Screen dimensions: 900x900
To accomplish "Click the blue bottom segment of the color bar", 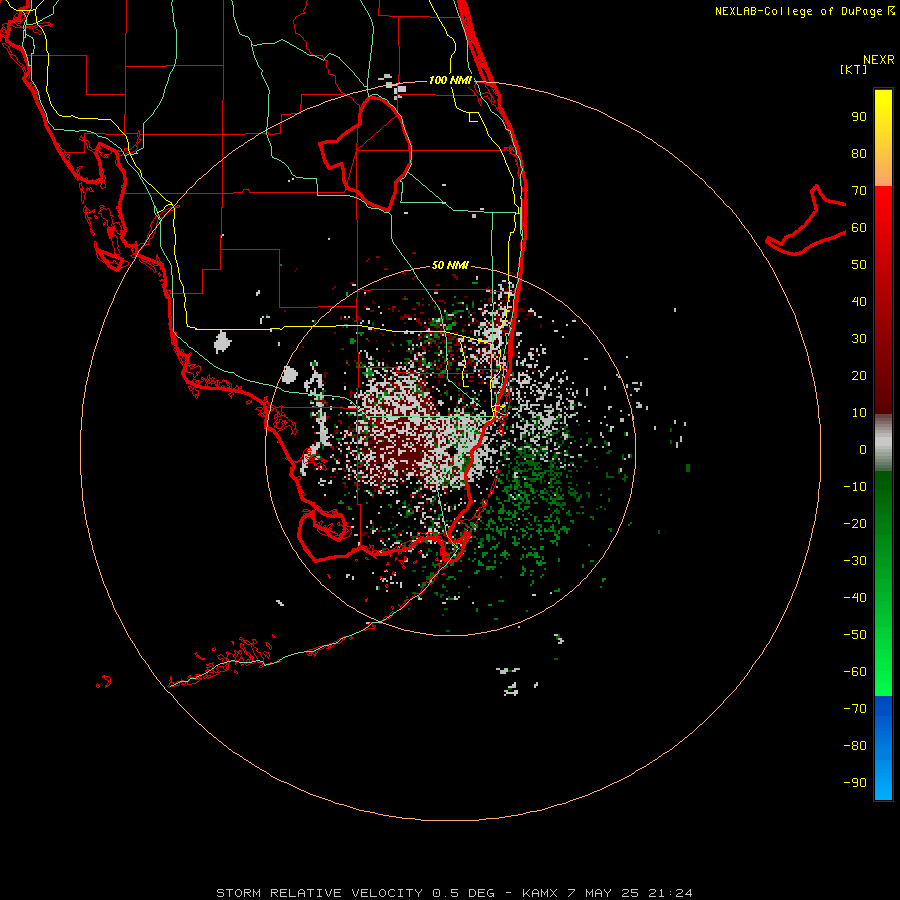I will [883, 748].
